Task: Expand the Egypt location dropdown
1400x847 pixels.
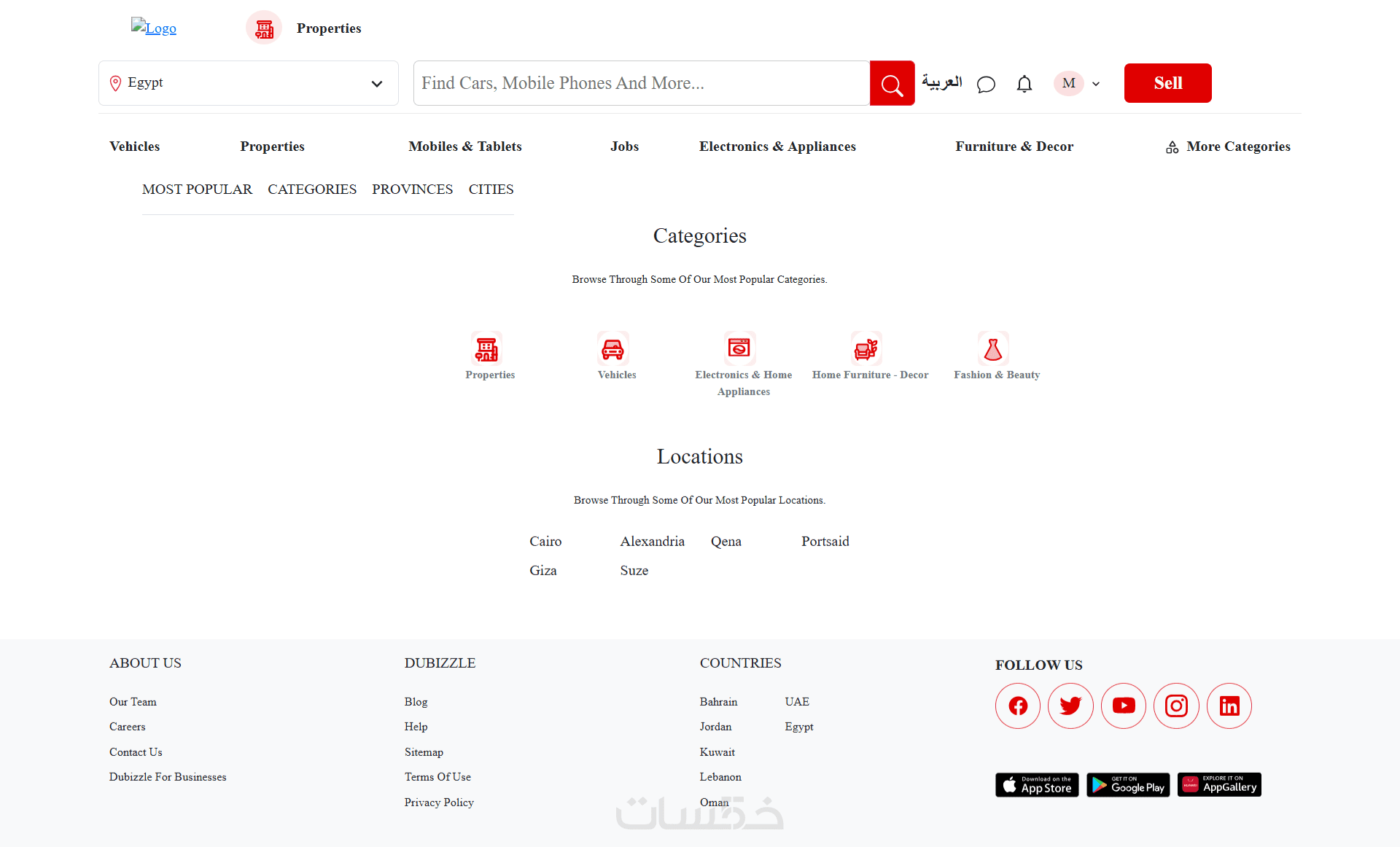Action: pos(248,83)
